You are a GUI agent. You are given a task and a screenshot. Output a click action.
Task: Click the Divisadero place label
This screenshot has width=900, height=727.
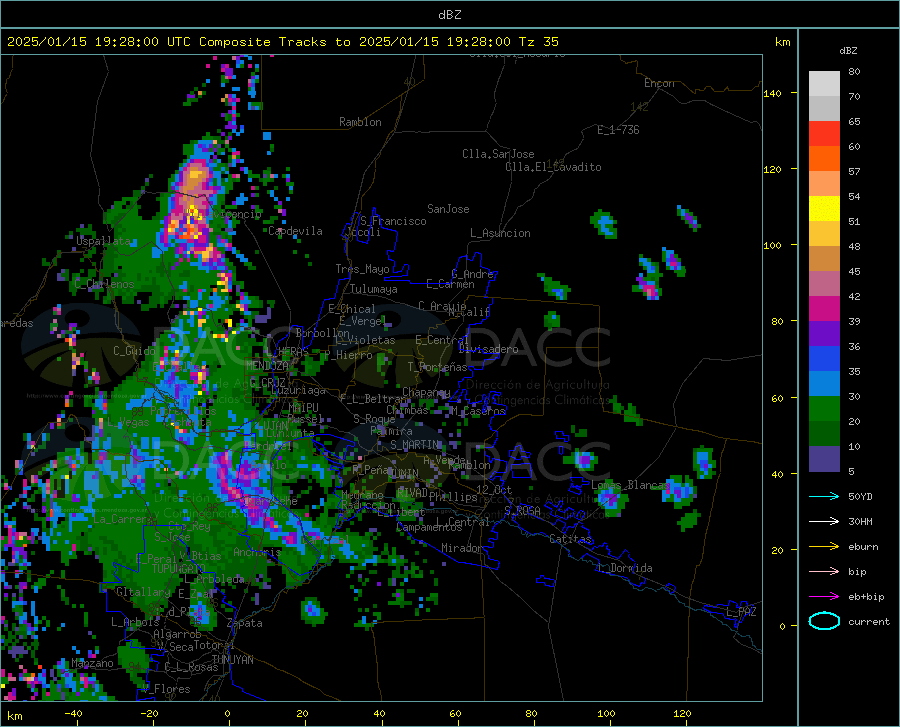pyautogui.click(x=488, y=349)
